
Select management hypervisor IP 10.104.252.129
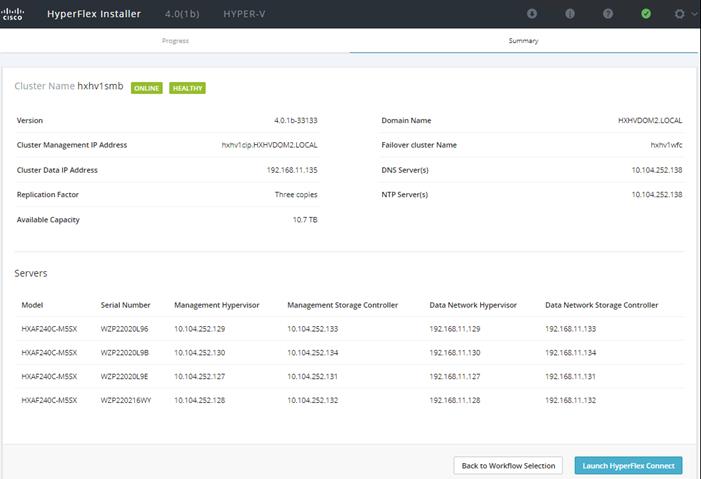pyautogui.click(x=199, y=329)
